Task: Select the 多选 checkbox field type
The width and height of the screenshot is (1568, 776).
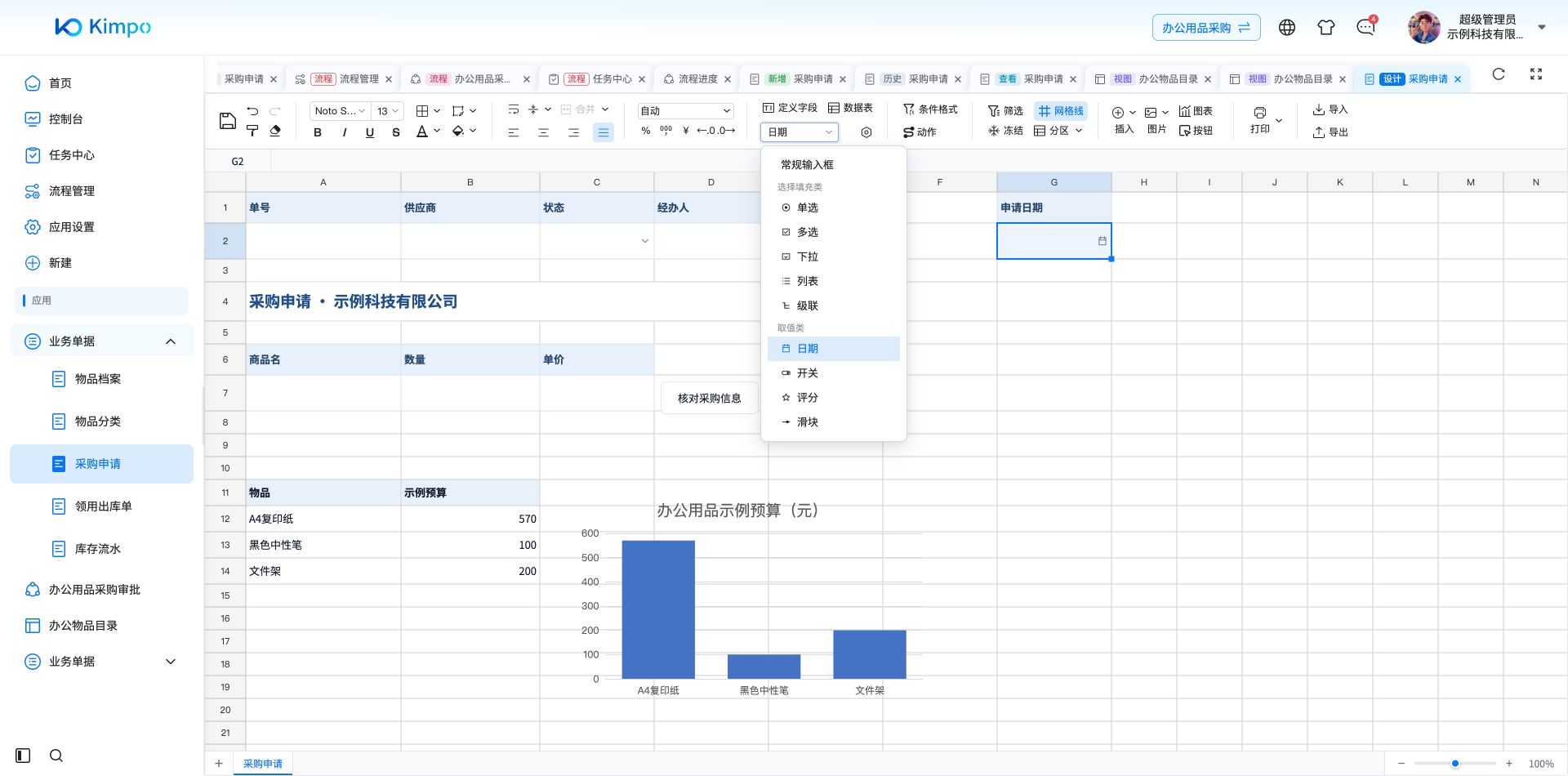Action: (x=834, y=232)
